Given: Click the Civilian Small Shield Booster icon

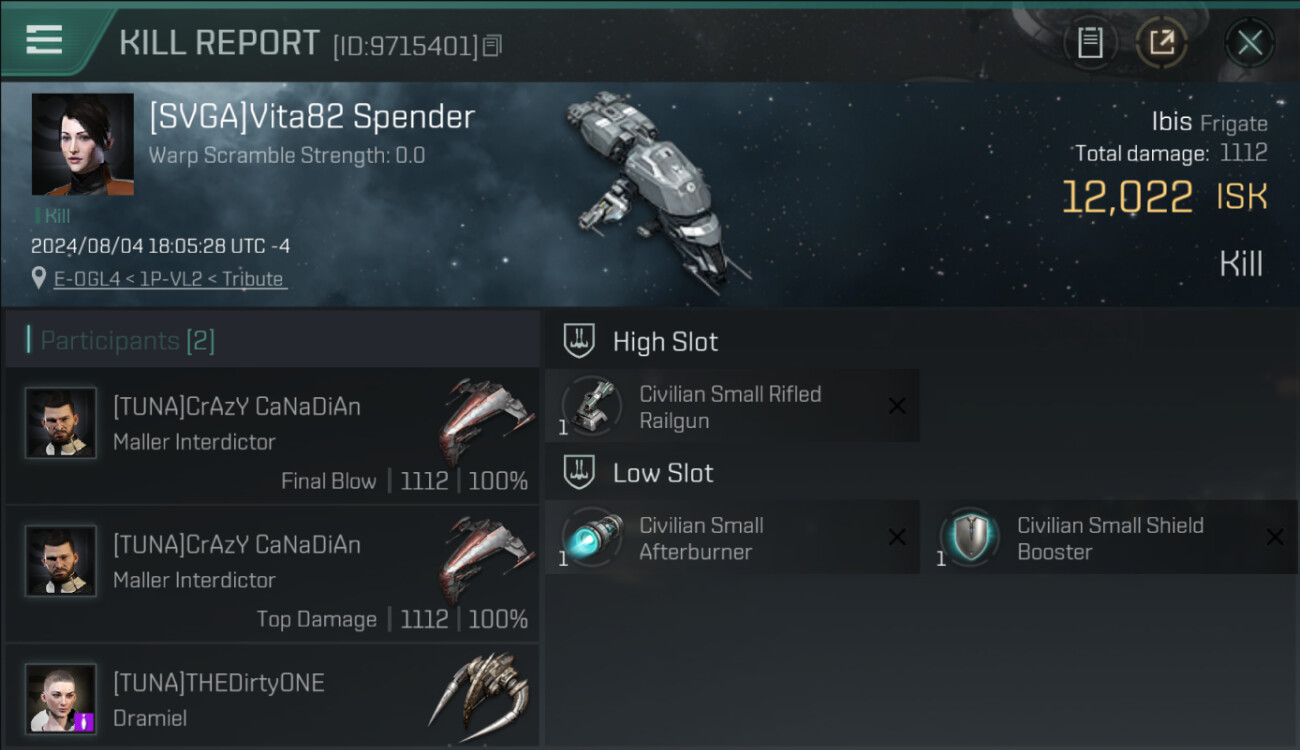Looking at the screenshot, I should click(969, 537).
